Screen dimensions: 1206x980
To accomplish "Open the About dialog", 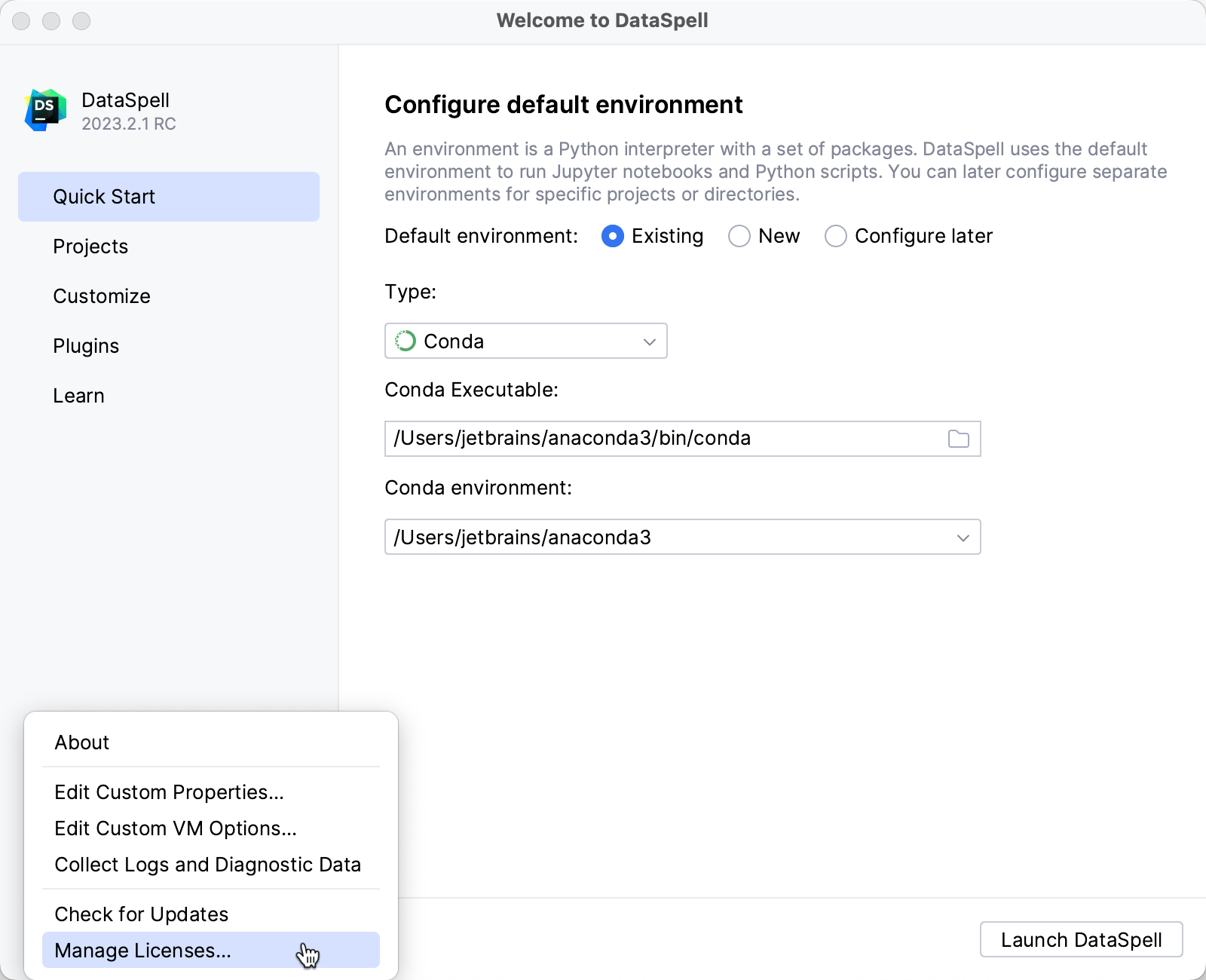I will pos(82,742).
